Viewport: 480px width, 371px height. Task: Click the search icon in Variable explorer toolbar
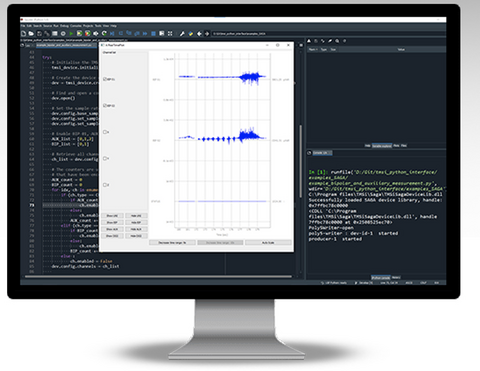pos(337,41)
